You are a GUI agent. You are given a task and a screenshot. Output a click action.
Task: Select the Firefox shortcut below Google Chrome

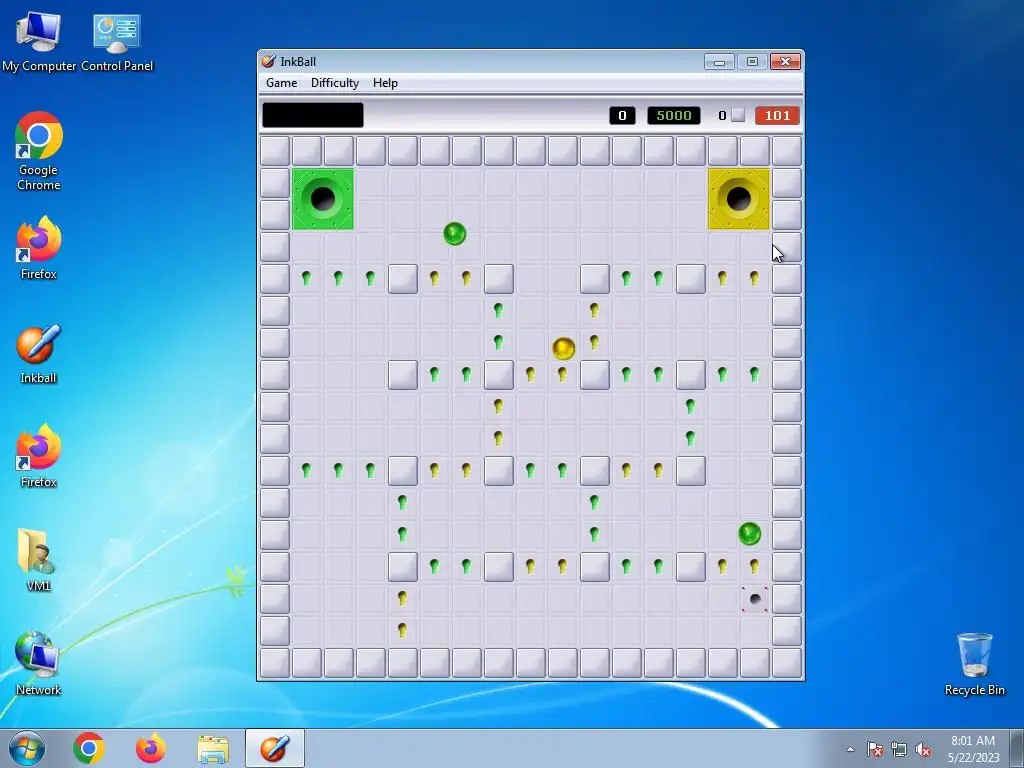click(39, 248)
